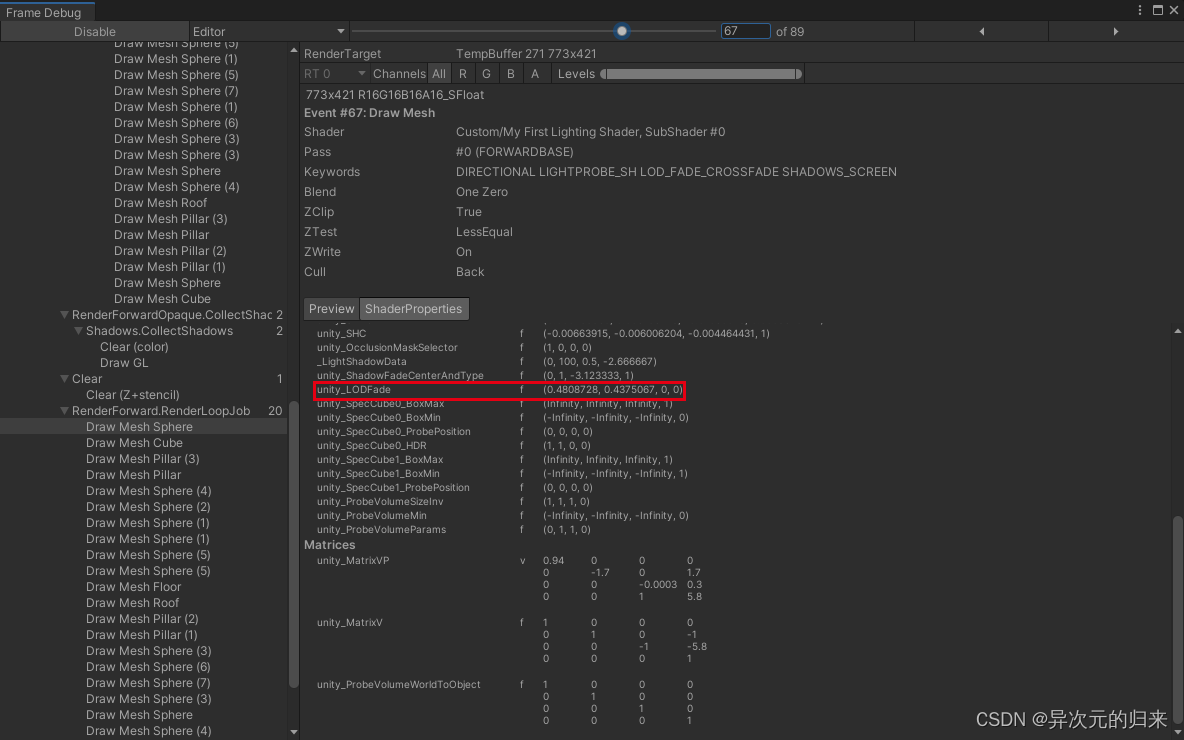Select Draw Mesh Sphere (6) in RenderLoopJob
The image size is (1184, 740).
click(x=148, y=667)
